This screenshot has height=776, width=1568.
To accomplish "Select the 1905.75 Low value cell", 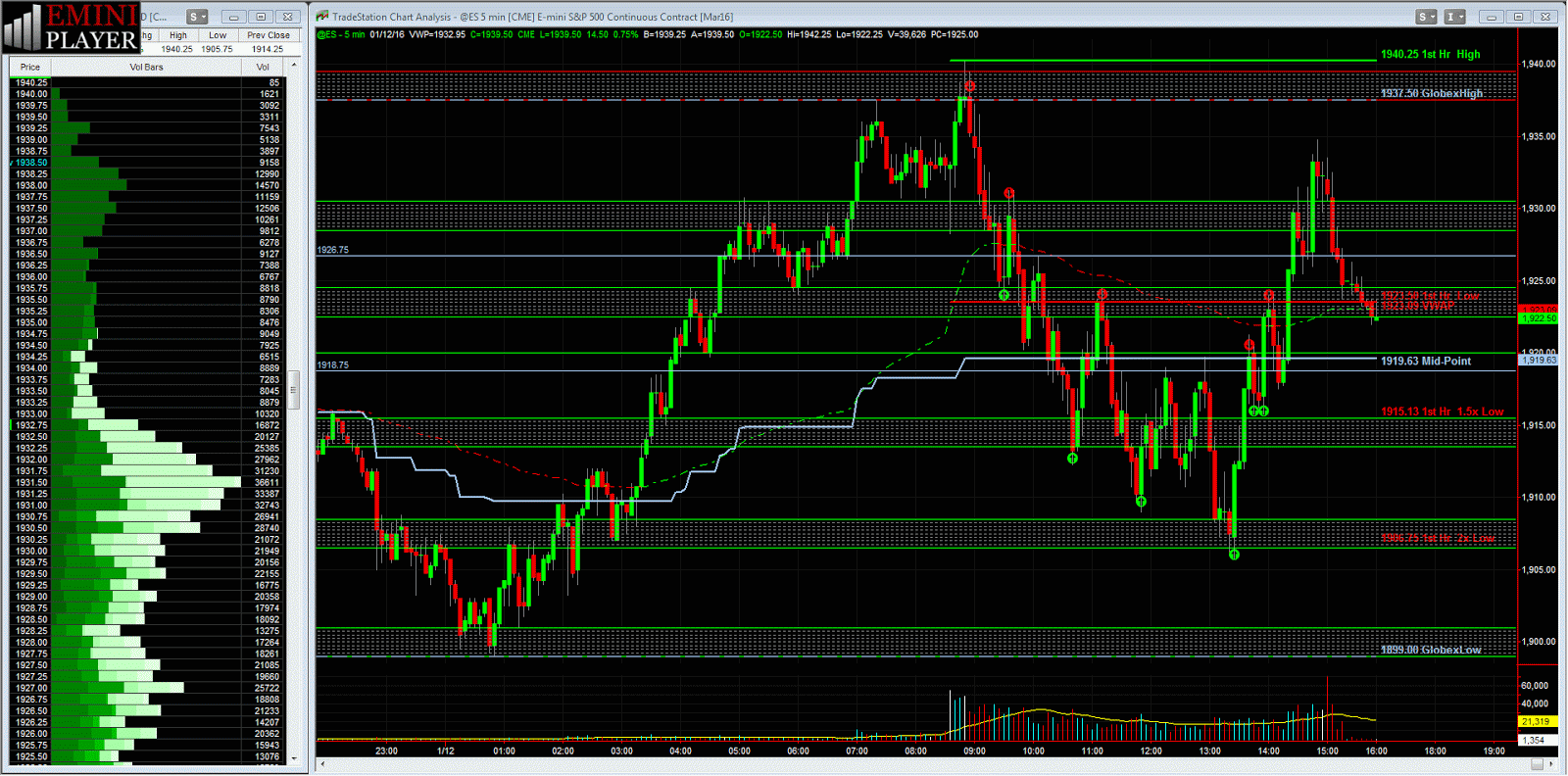I will click(218, 49).
